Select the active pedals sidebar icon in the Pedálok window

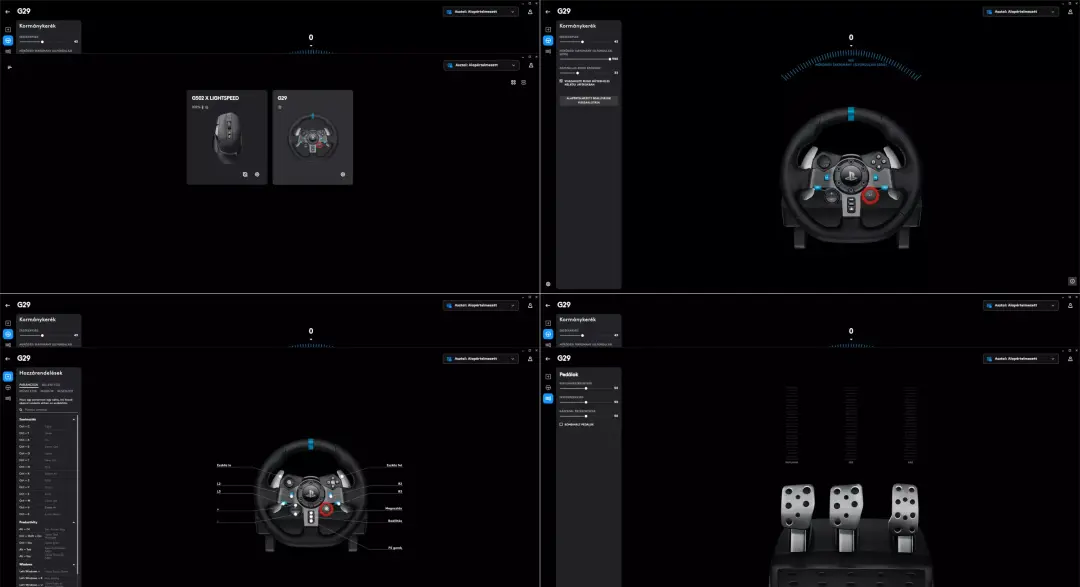point(548,398)
